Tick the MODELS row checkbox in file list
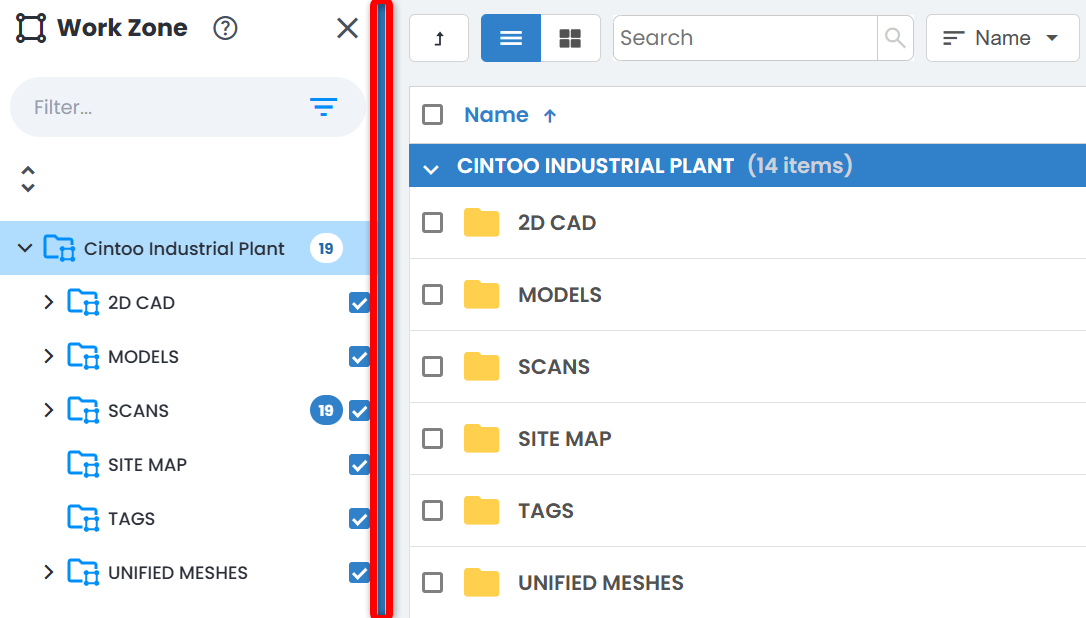 [432, 295]
